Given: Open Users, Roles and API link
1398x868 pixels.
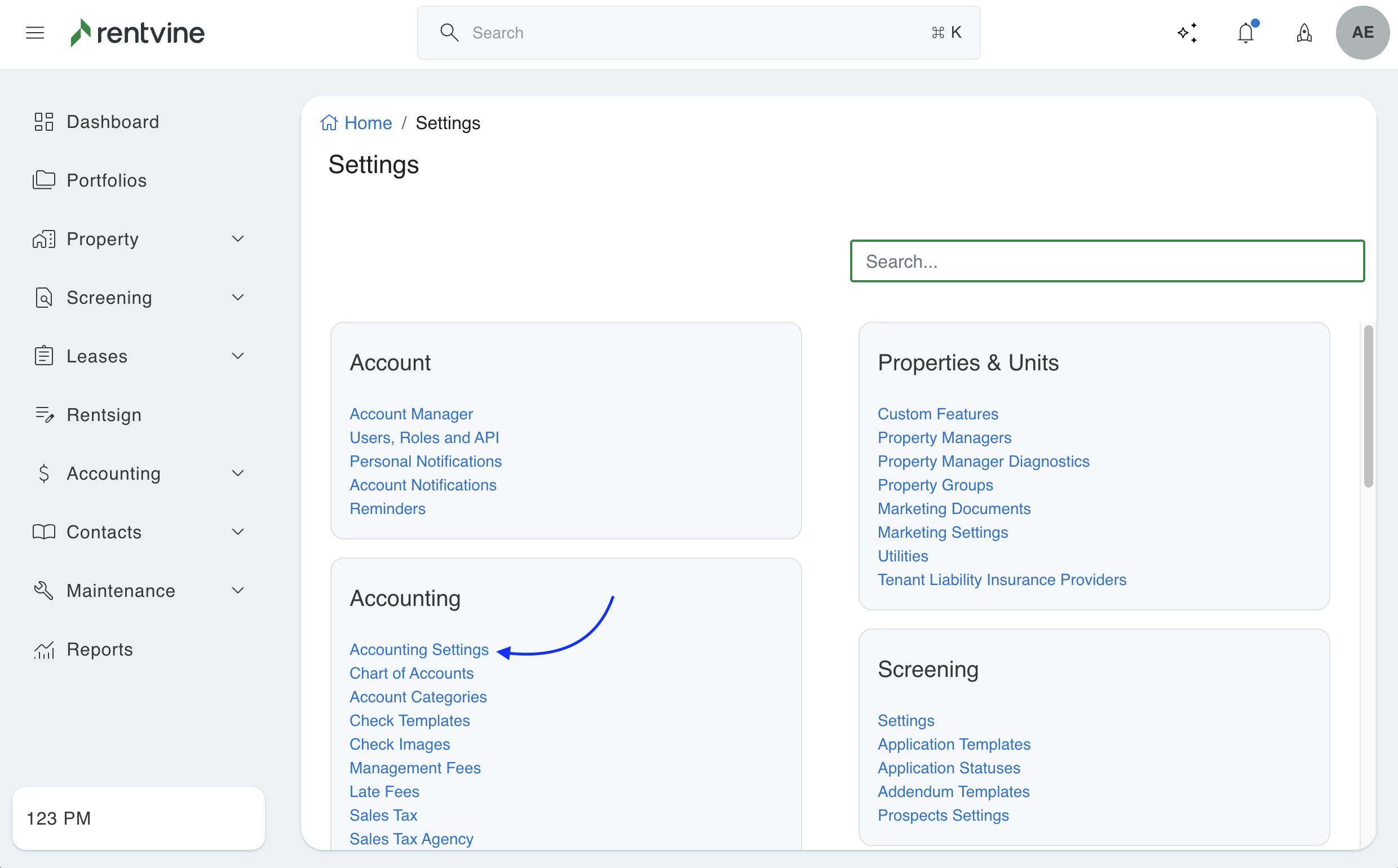Looking at the screenshot, I should point(424,437).
